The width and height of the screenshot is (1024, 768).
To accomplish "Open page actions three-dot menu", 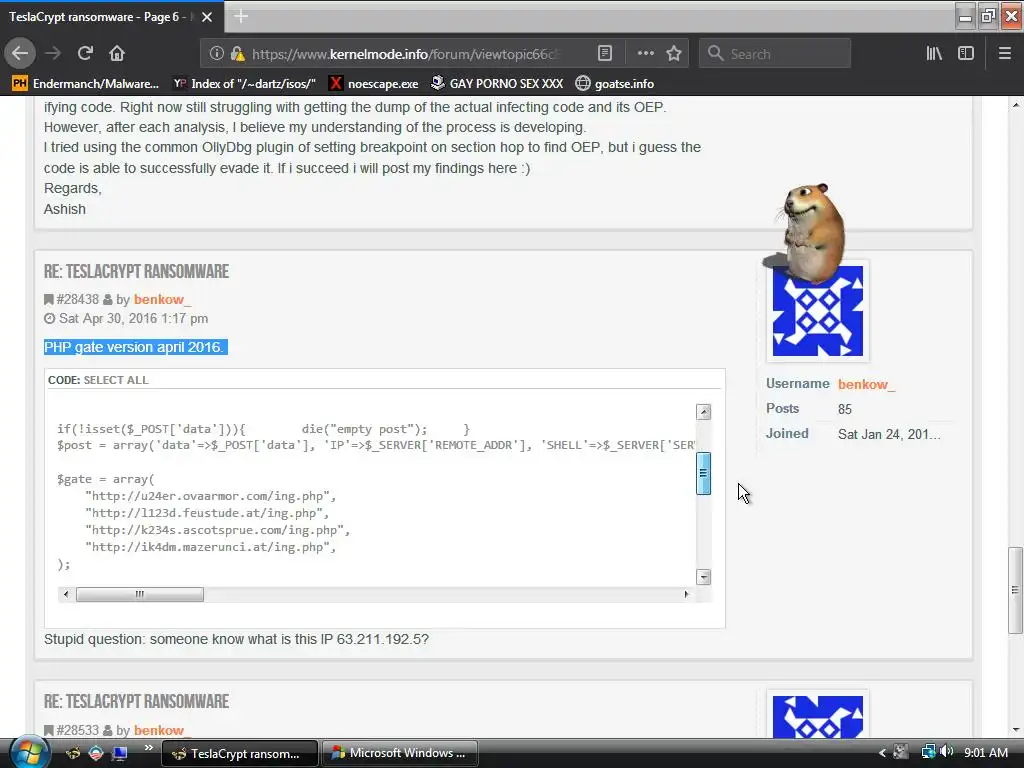I will pyautogui.click(x=645, y=54).
